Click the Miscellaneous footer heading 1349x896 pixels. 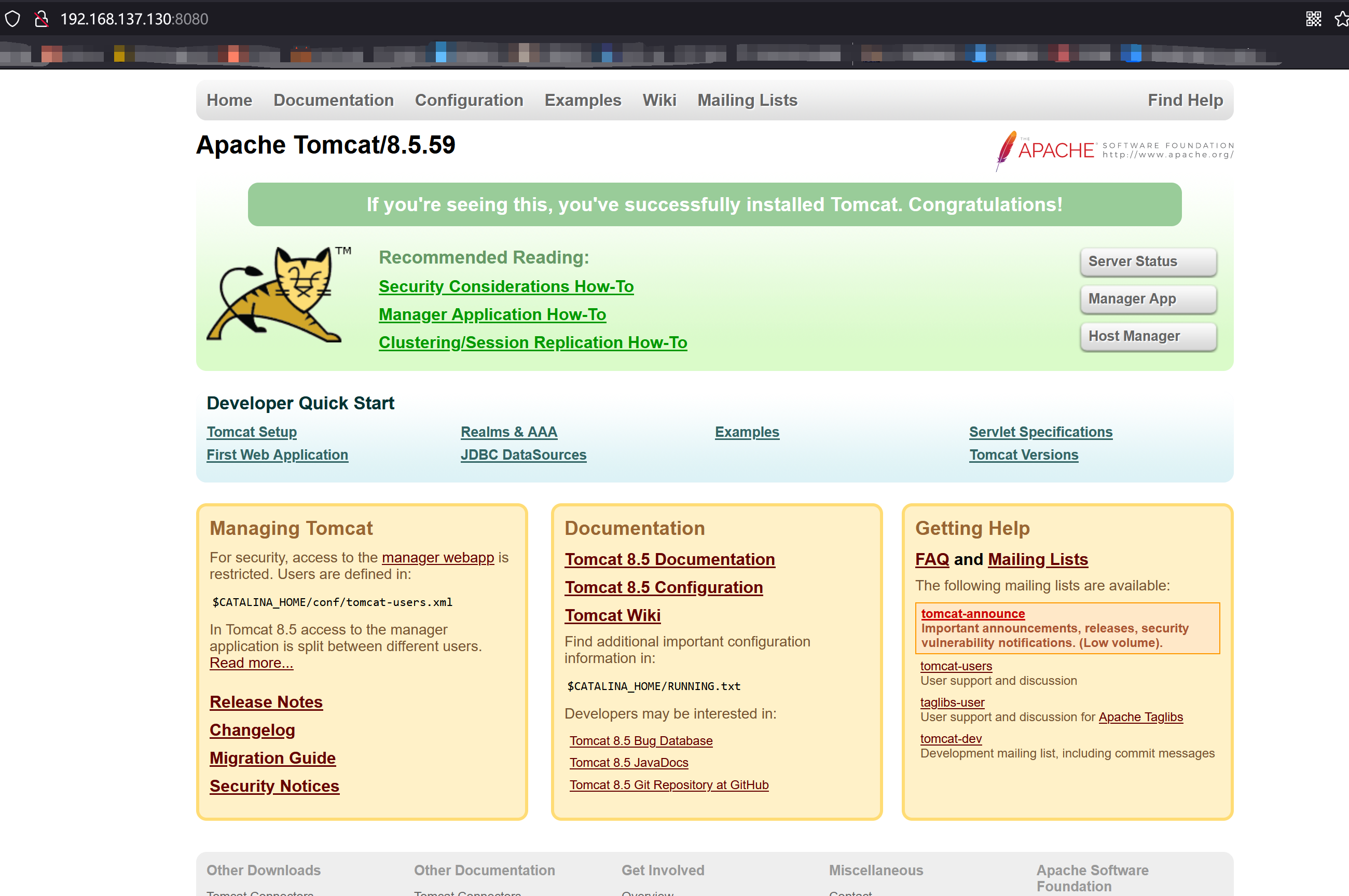876,870
